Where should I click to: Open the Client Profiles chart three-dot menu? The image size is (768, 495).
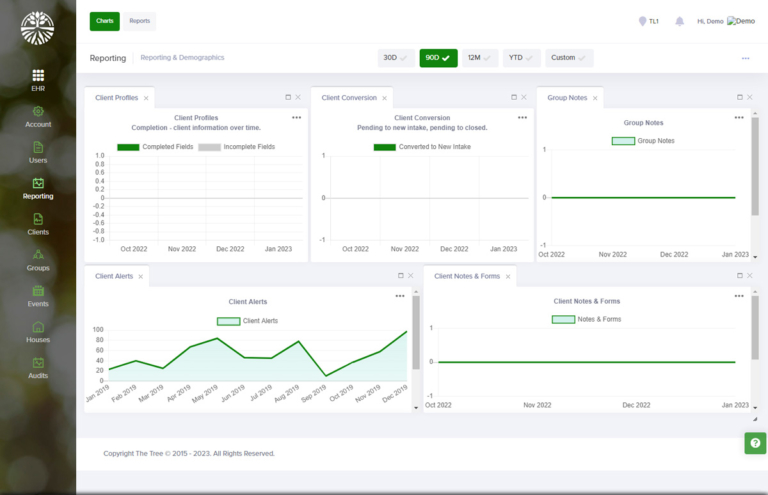(296, 118)
